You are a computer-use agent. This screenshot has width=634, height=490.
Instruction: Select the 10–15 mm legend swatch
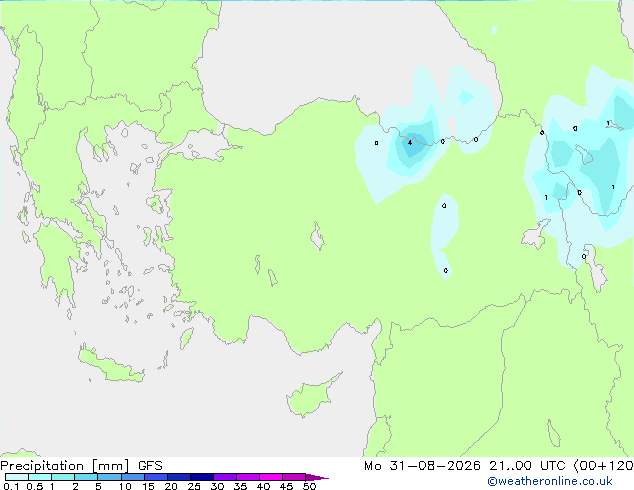pyautogui.click(x=133, y=477)
